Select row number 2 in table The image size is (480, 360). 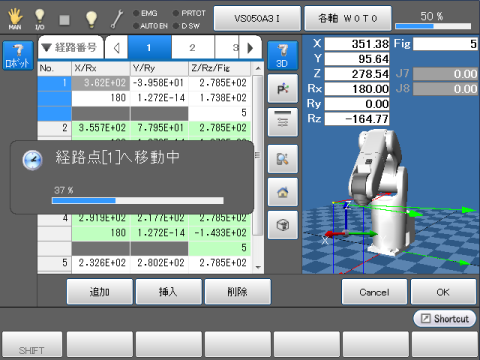54,128
